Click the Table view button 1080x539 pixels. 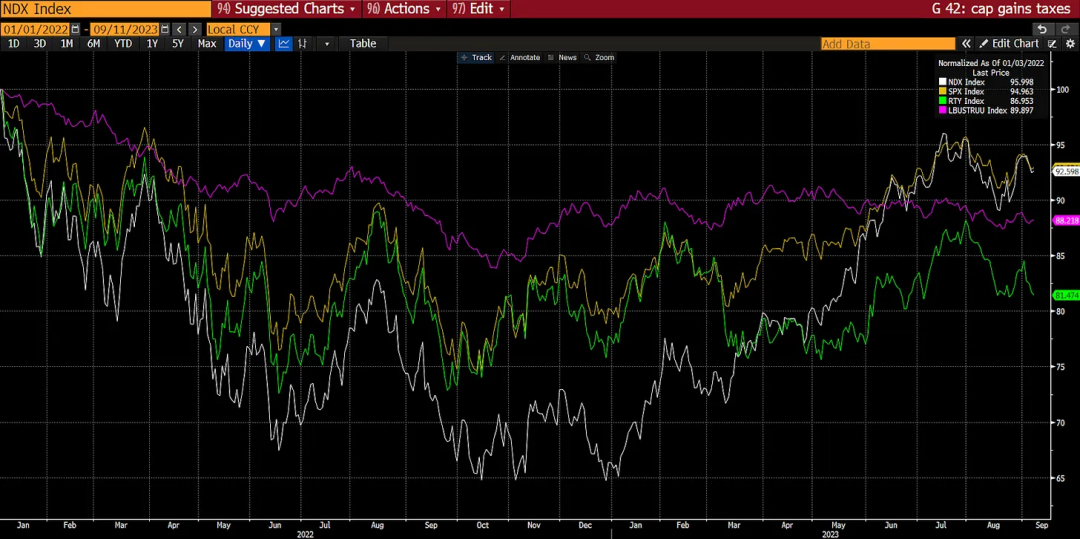coord(363,44)
